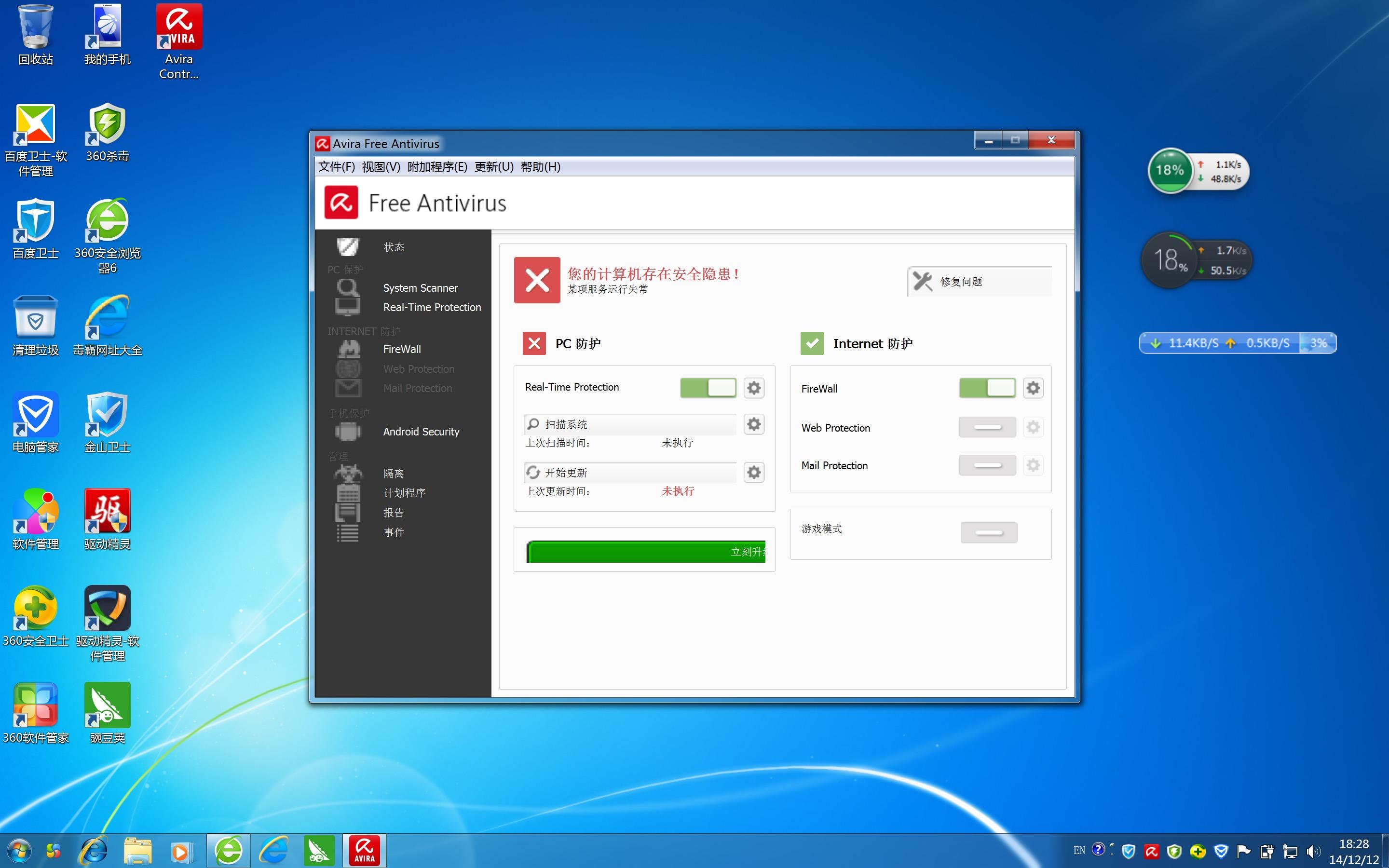Click the 事件 events list icon
1389x868 pixels.
click(348, 532)
